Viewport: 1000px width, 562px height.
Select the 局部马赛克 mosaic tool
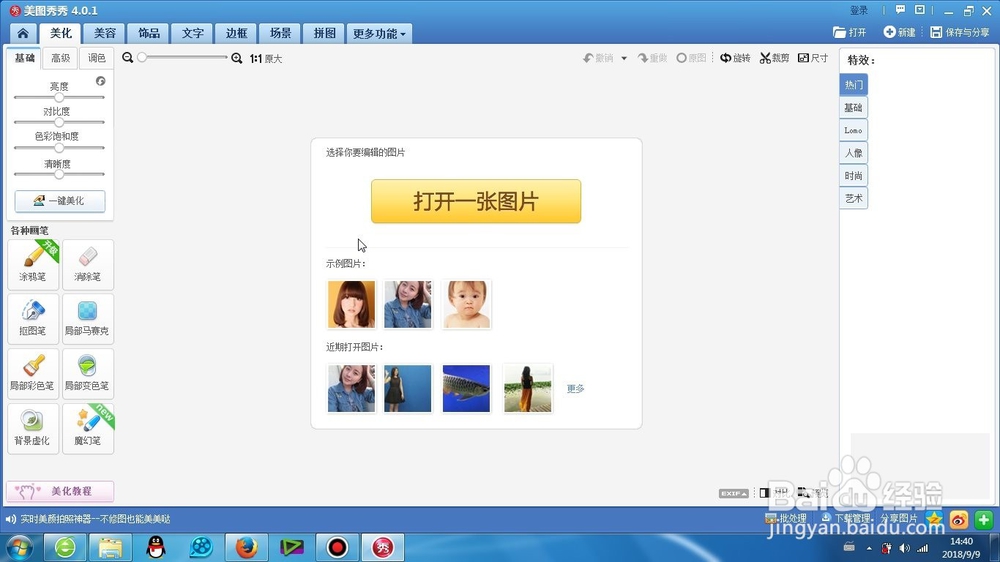tap(88, 318)
